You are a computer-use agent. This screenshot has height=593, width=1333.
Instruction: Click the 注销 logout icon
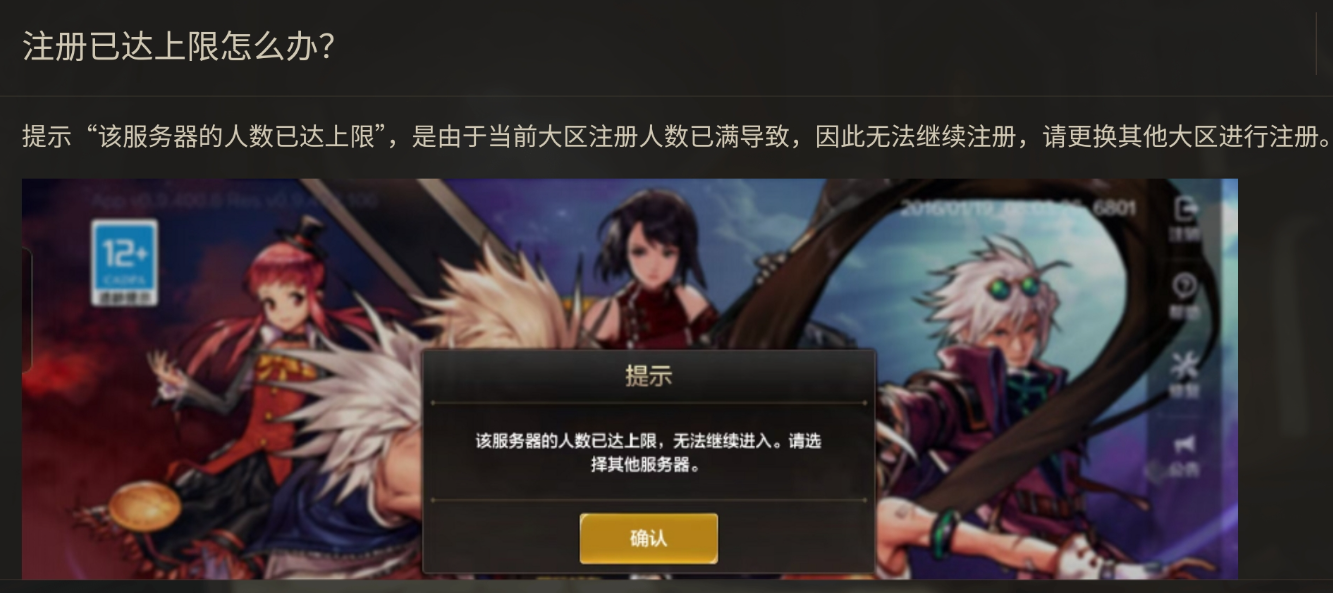click(1185, 218)
